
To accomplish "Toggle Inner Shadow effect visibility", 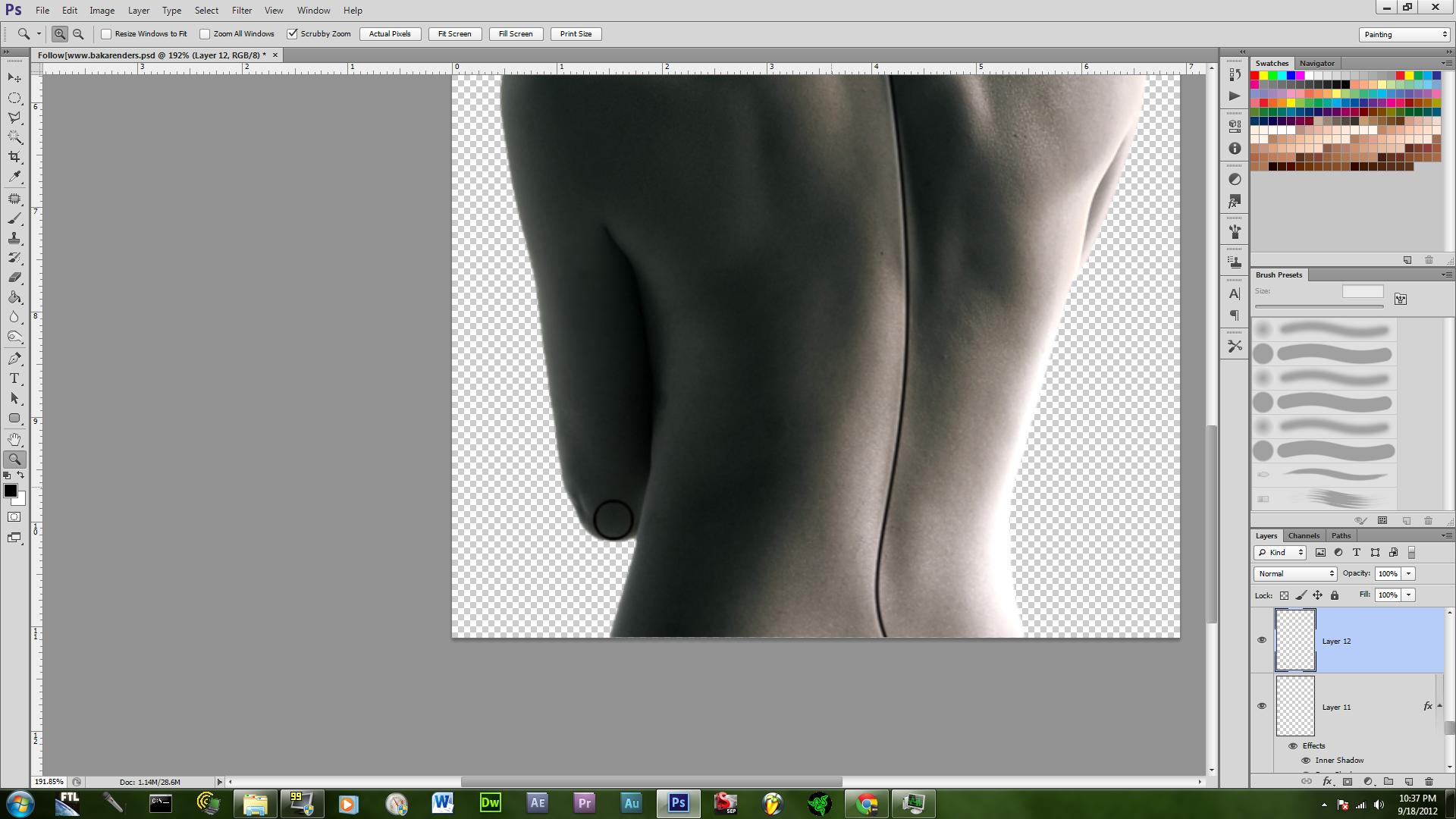I will pos(1306,761).
